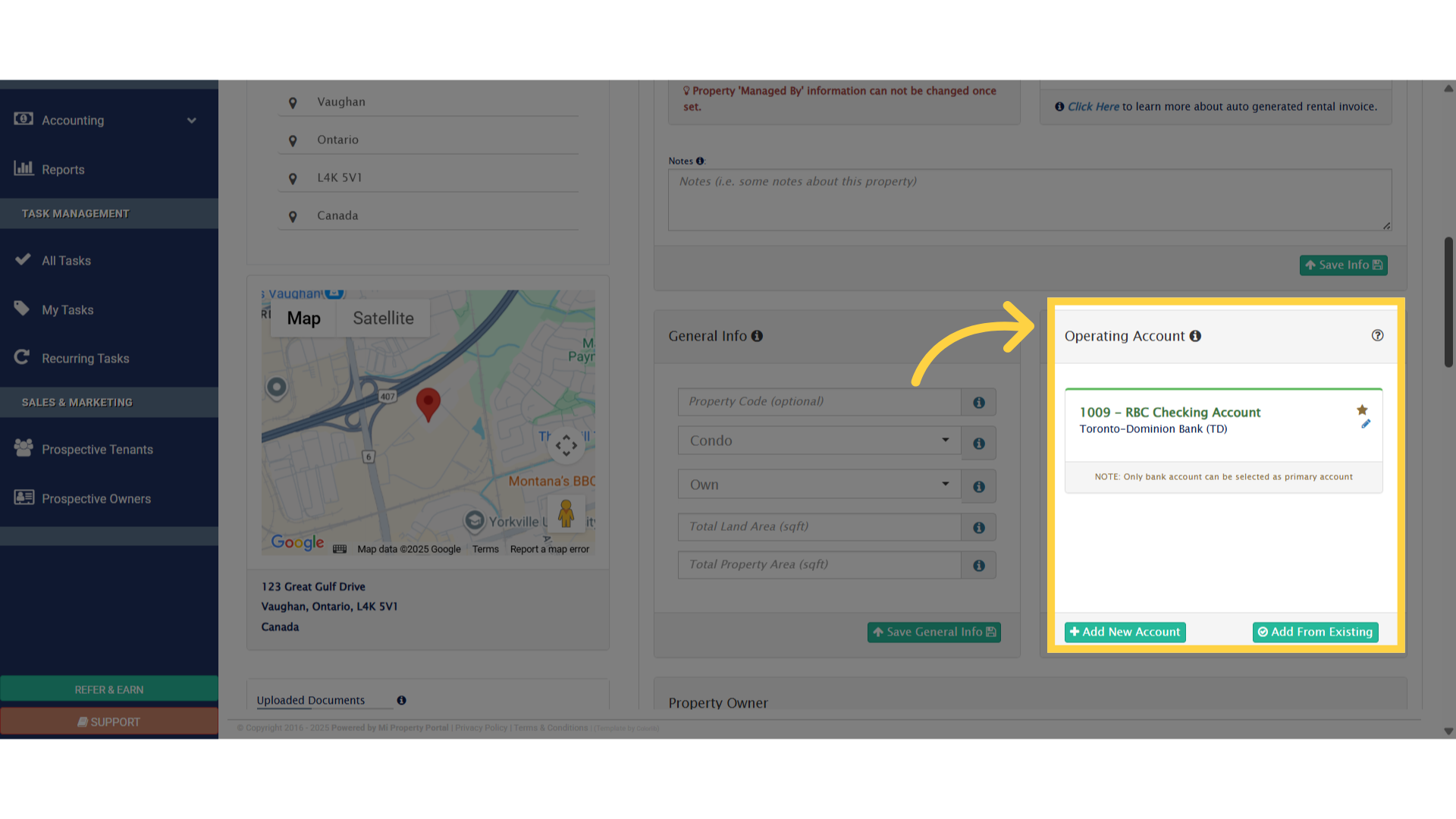1456x819 pixels.
Task: Click into the property Notes text area
Action: [1029, 200]
